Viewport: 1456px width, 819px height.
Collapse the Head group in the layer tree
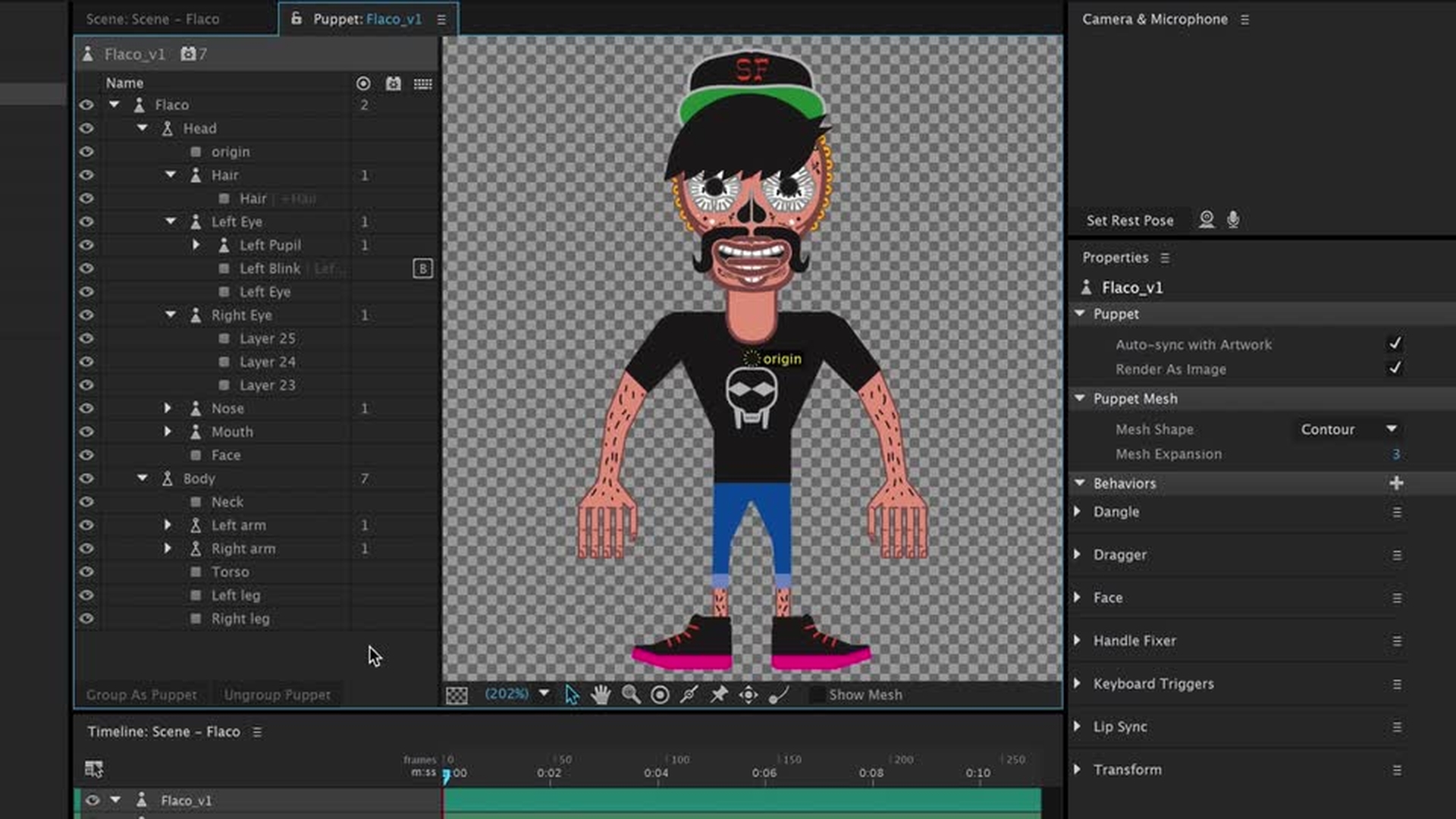[x=141, y=128]
